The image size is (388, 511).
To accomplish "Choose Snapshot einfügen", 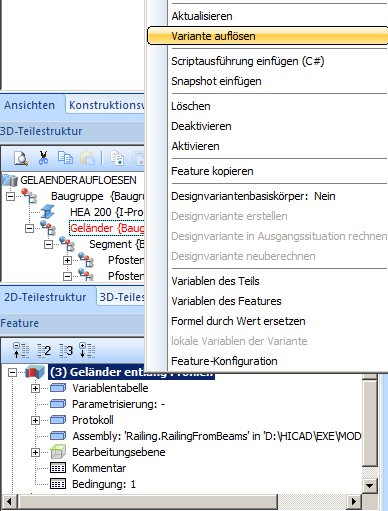I will 216,81.
